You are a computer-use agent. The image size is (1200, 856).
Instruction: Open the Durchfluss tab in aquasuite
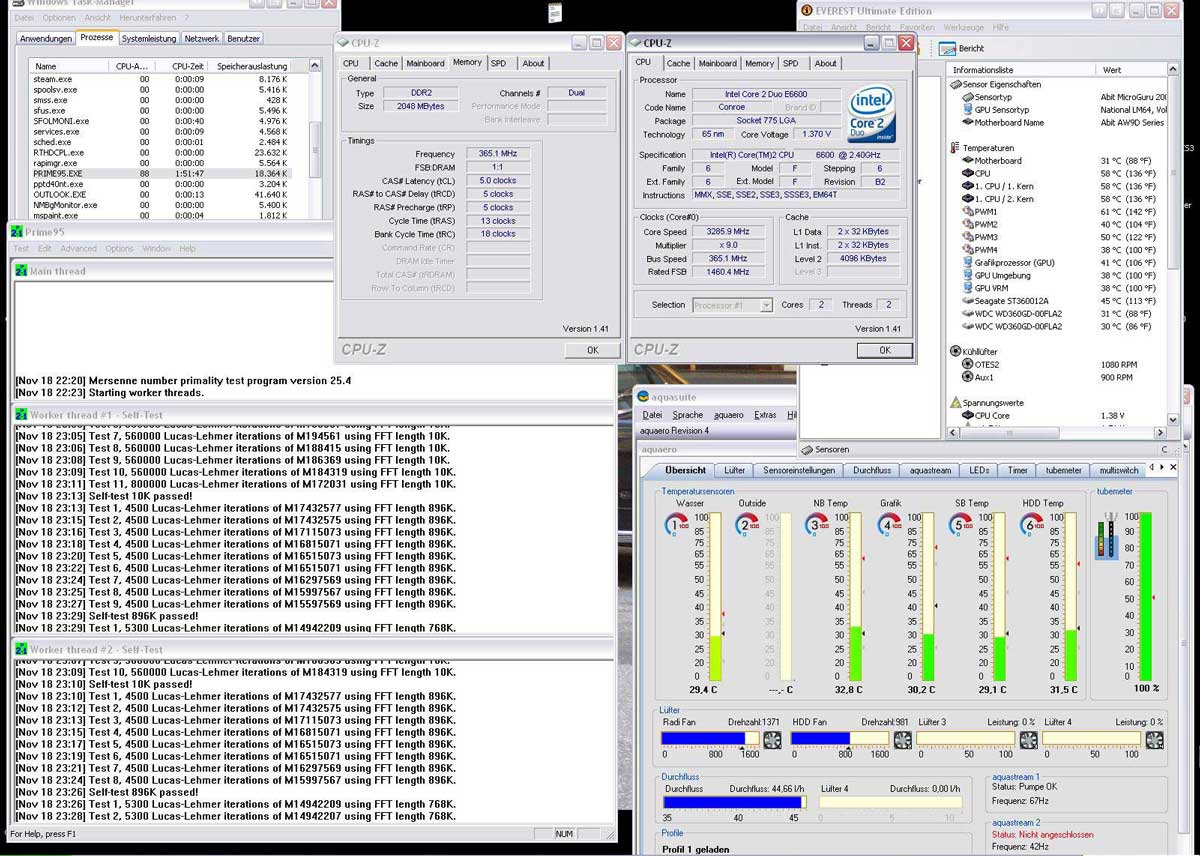point(872,470)
